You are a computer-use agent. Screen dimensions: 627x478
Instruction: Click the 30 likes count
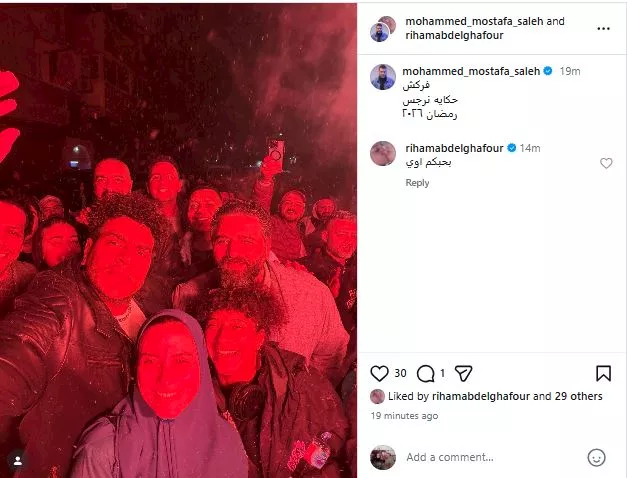coord(400,373)
